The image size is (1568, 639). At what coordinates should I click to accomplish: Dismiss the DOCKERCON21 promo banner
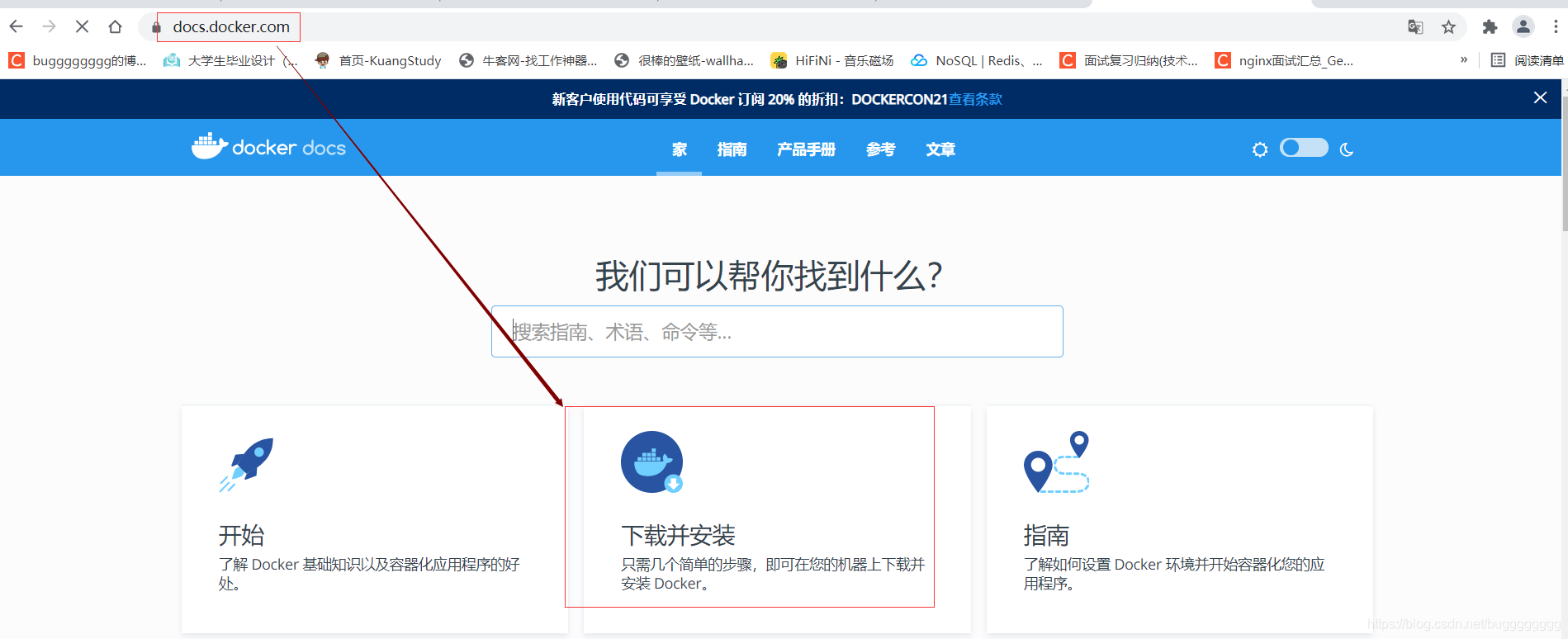[x=1540, y=97]
